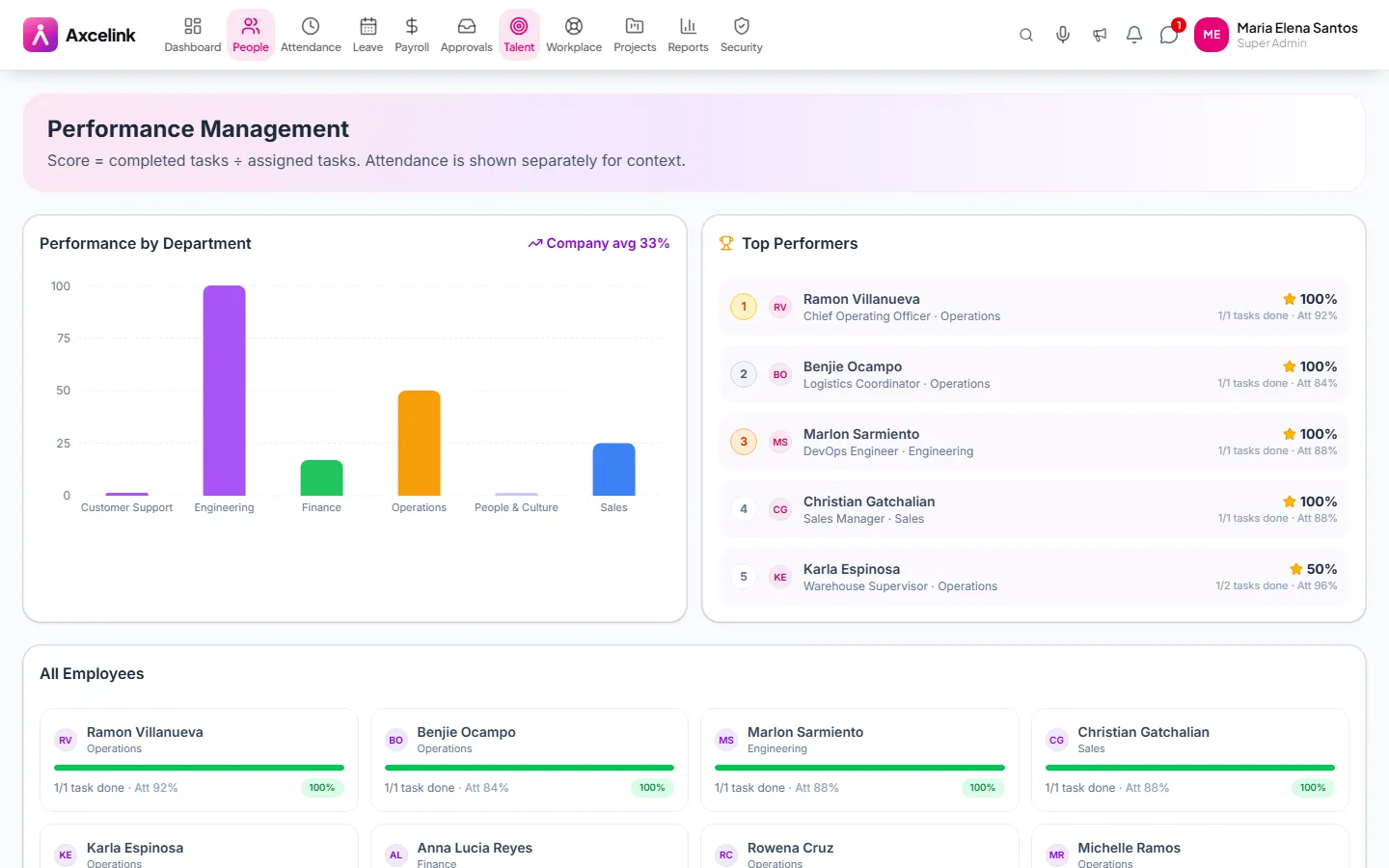This screenshot has height=868, width=1389.
Task: Click the "People & Culture" chart axis label
Action: (x=516, y=507)
